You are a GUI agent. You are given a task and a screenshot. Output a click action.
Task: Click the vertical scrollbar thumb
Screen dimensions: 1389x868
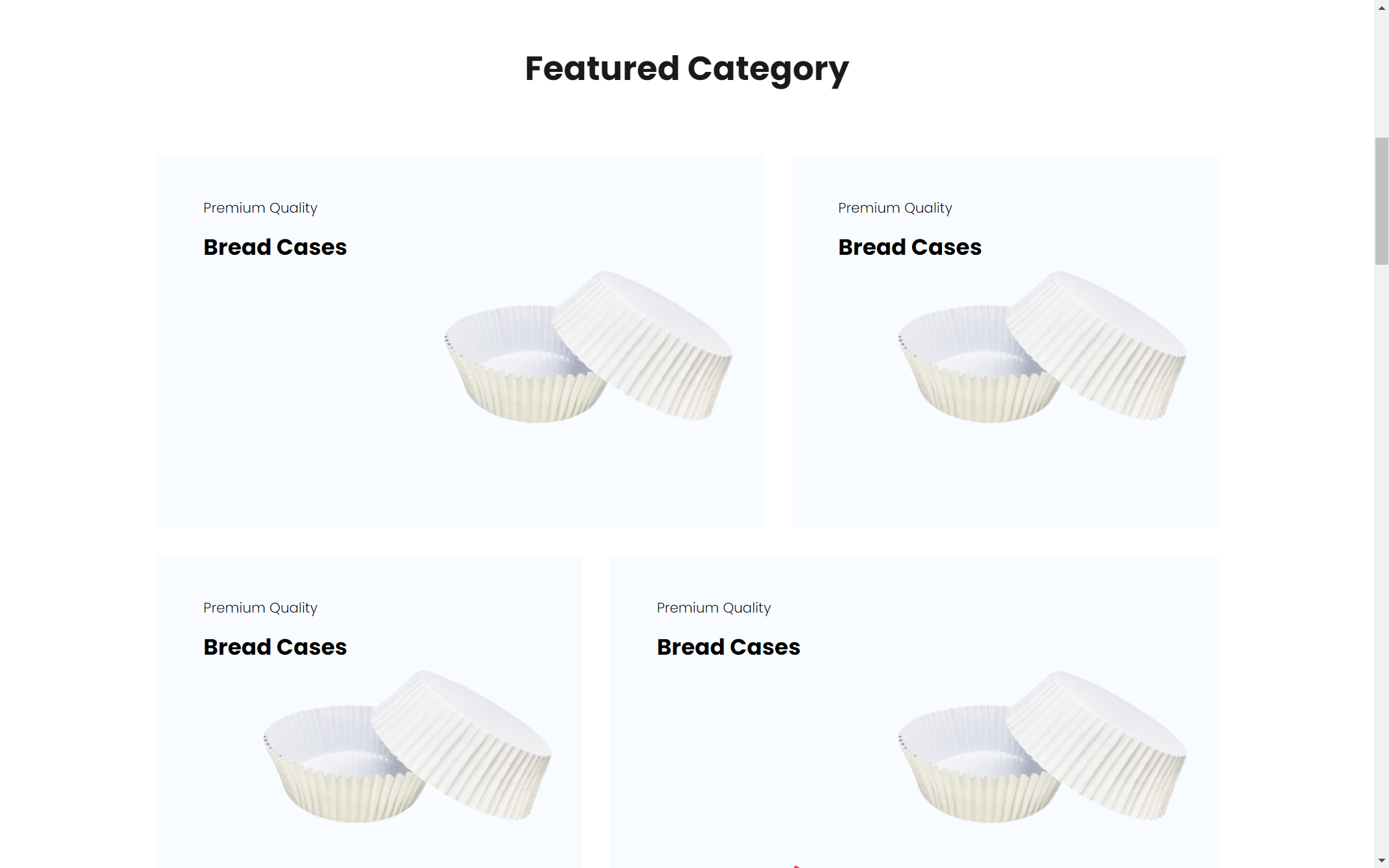pos(1382,201)
